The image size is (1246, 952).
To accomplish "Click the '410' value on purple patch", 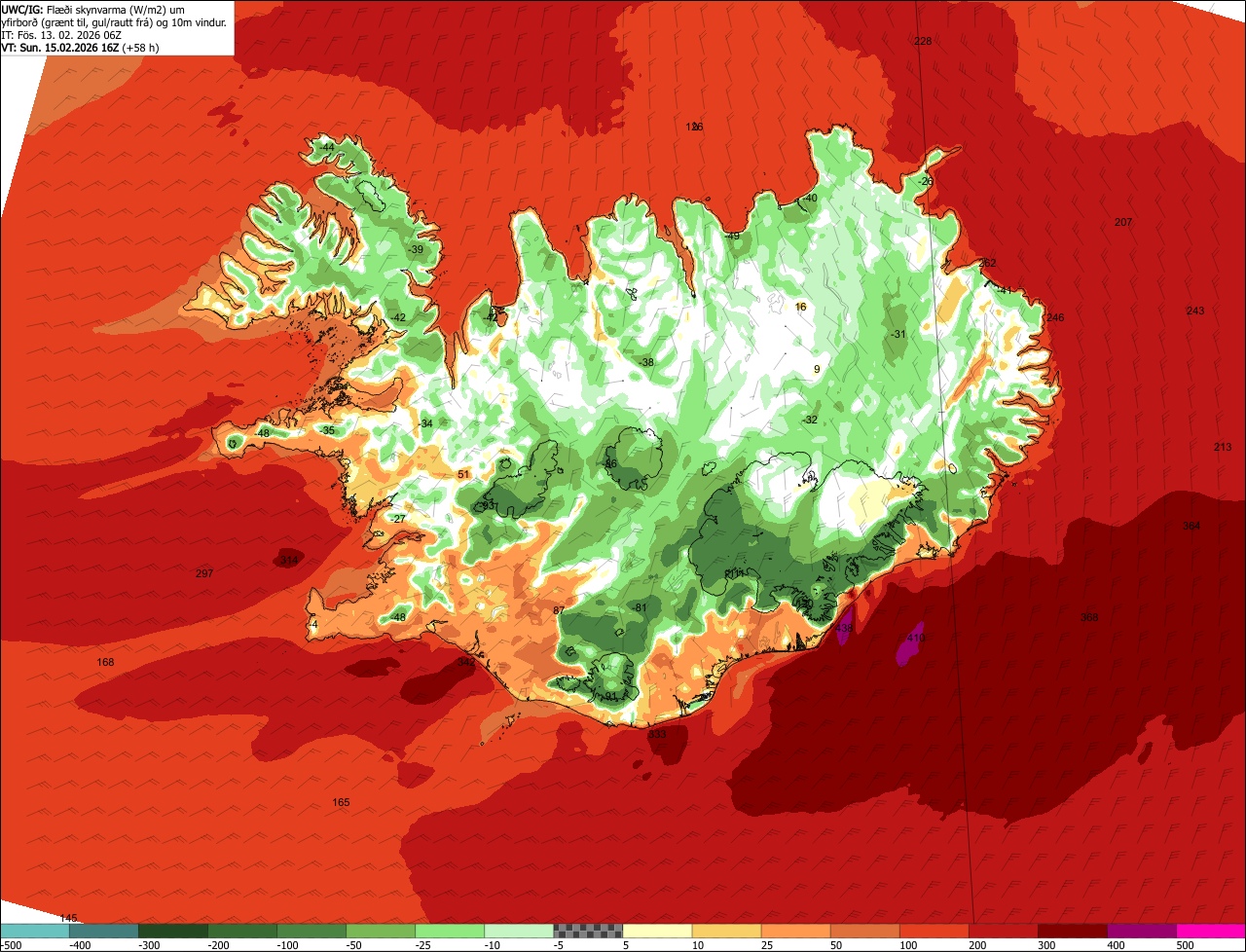I will tap(916, 639).
